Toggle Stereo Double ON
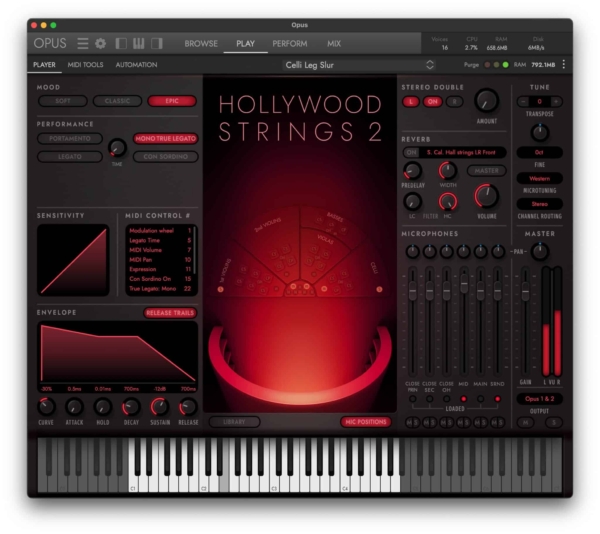Image resolution: width=600 pixels, height=534 pixels. (x=432, y=102)
